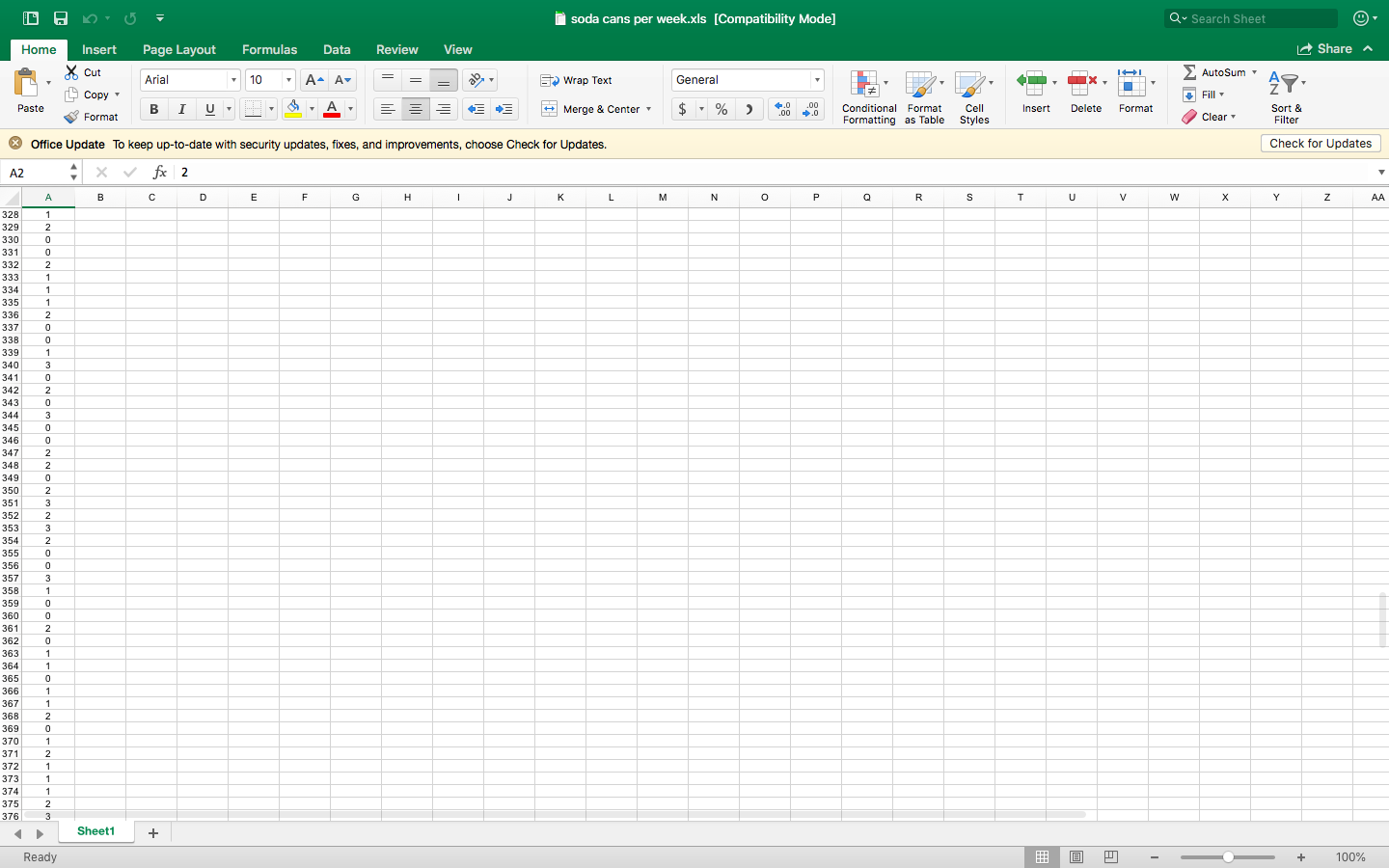Switch to Page Break Preview view
The height and width of the screenshot is (868, 1389).
pyautogui.click(x=1111, y=856)
